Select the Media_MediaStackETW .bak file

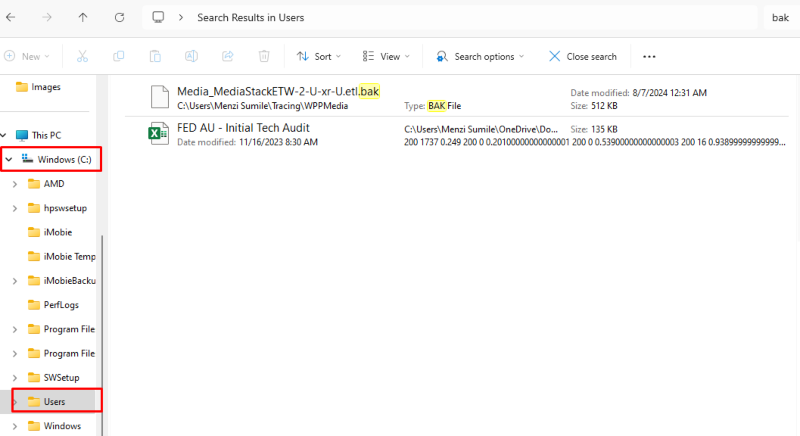278,92
